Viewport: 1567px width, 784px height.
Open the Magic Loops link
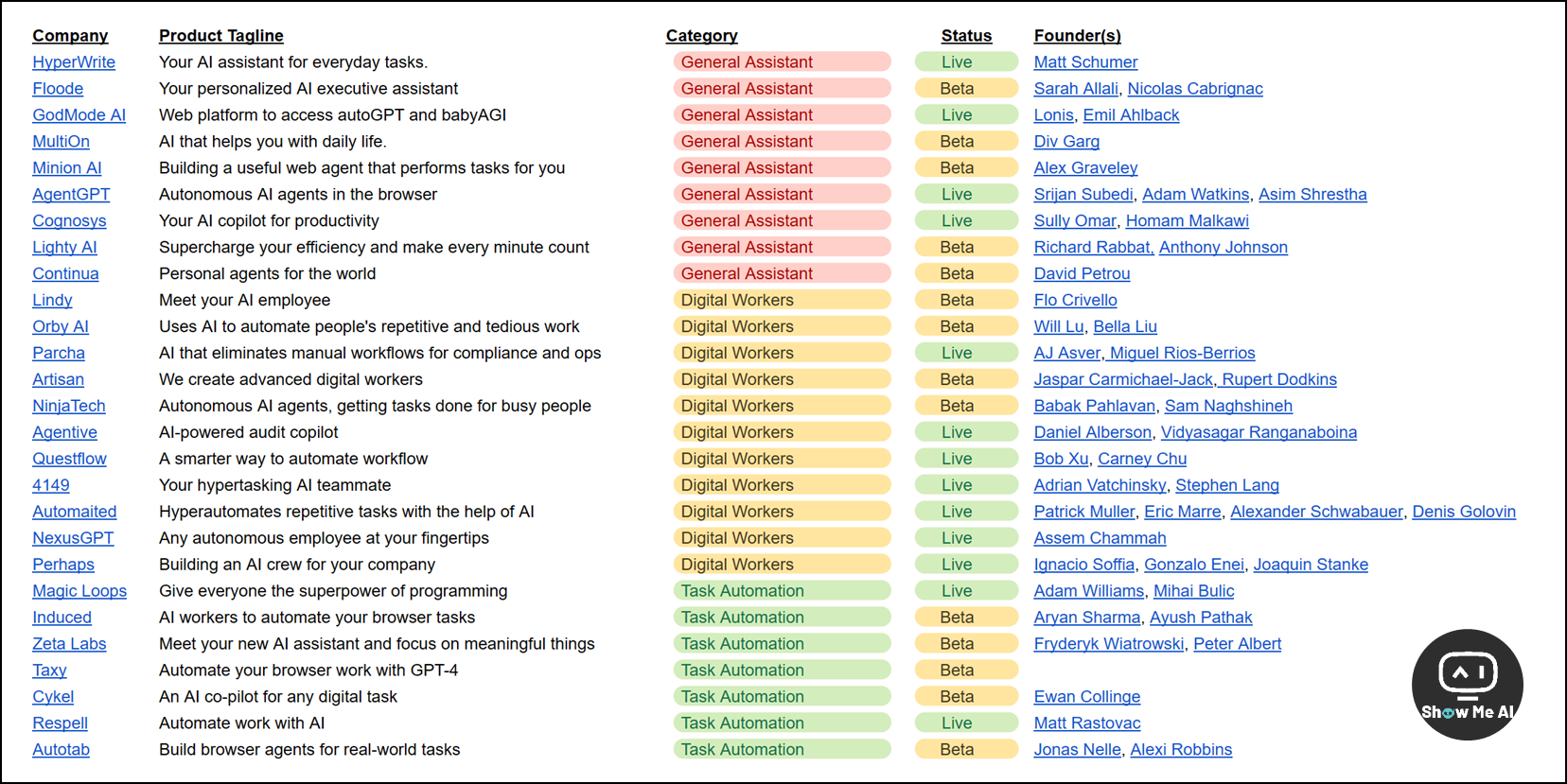click(x=79, y=591)
